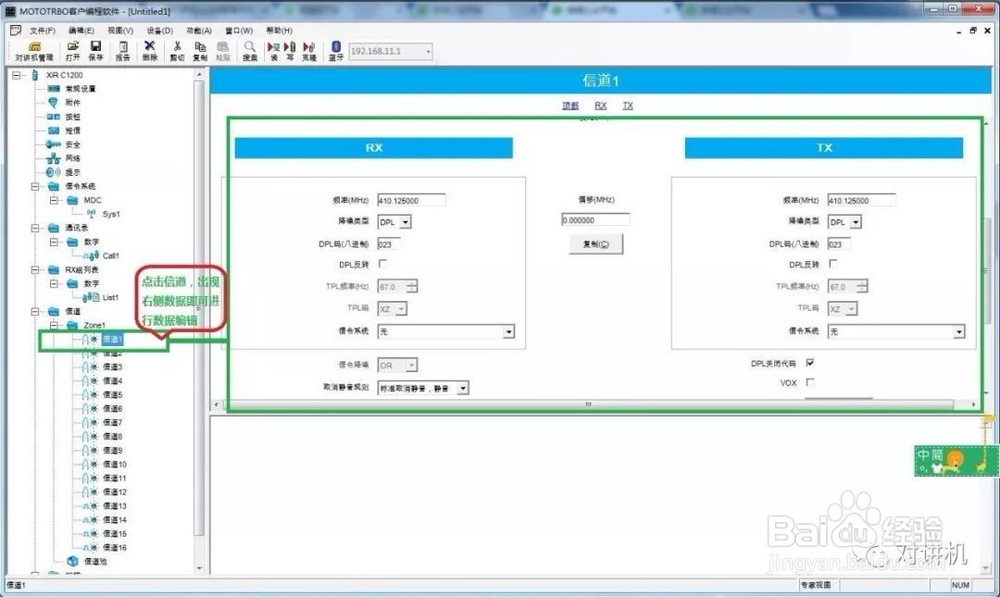Screen dimensions: 1000x597
Task: Open 按钮 buttons tree icon
Action: tap(54, 117)
